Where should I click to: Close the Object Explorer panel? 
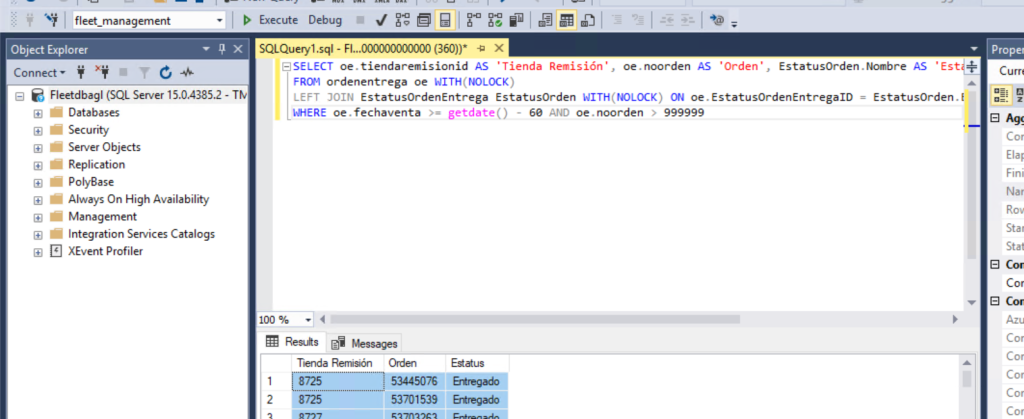tap(238, 49)
